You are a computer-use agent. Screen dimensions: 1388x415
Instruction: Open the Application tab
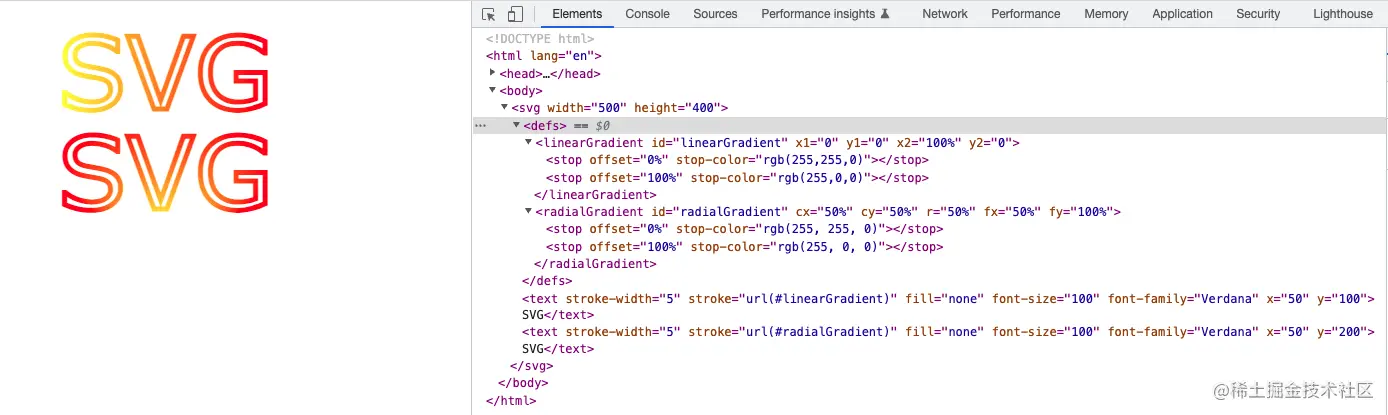pos(1182,14)
